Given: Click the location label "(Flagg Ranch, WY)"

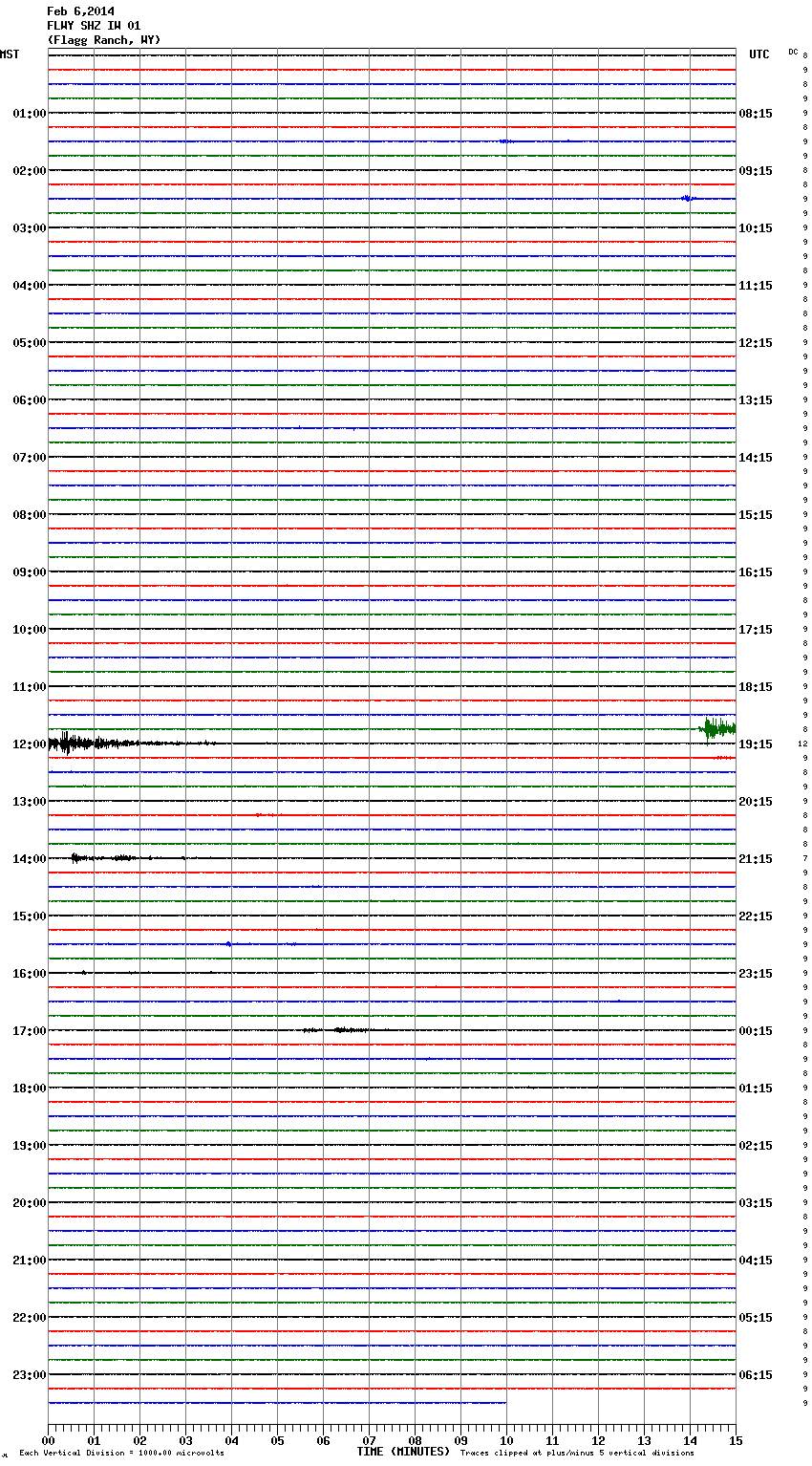Looking at the screenshot, I should (x=104, y=40).
